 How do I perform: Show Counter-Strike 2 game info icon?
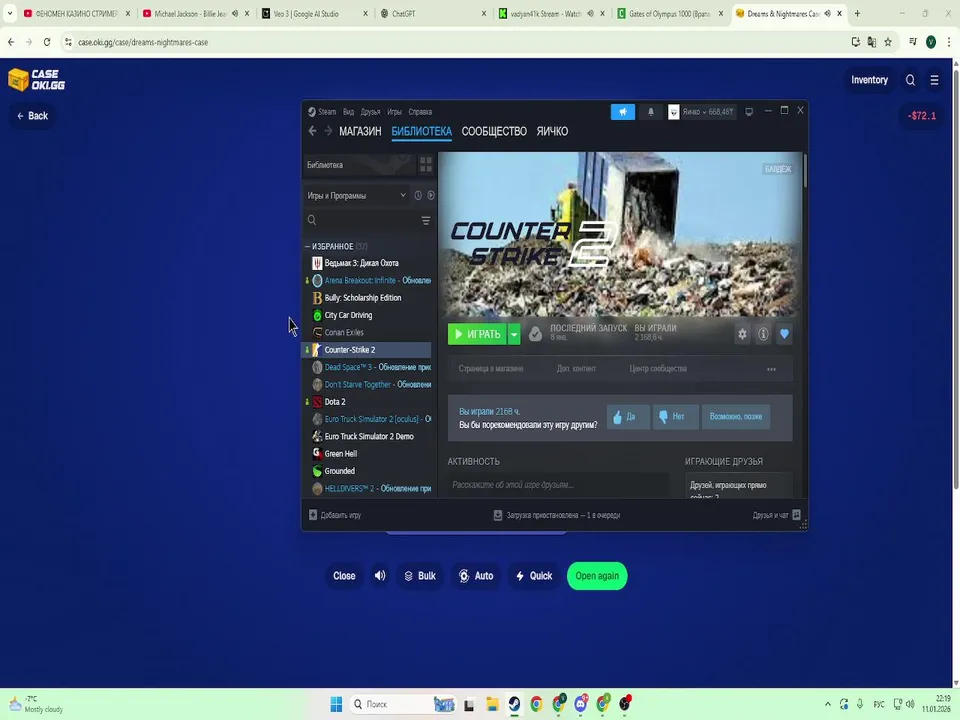coord(763,334)
